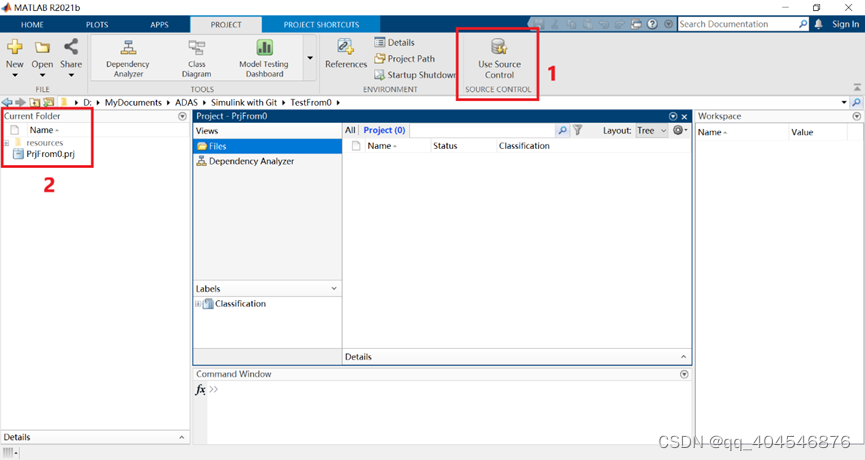Expand the Open button dropdown arrow
Screen dimensions: 865x460
[x=42, y=76]
